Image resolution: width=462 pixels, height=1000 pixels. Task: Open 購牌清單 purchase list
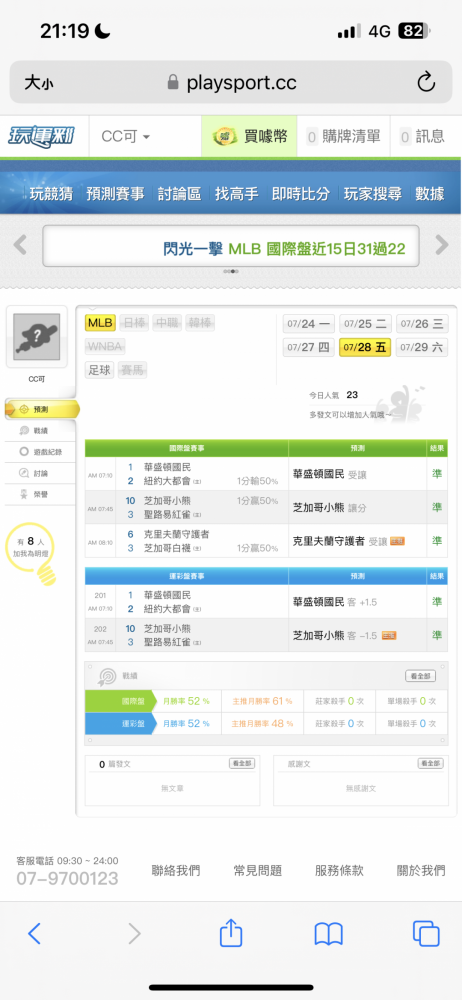click(343, 136)
